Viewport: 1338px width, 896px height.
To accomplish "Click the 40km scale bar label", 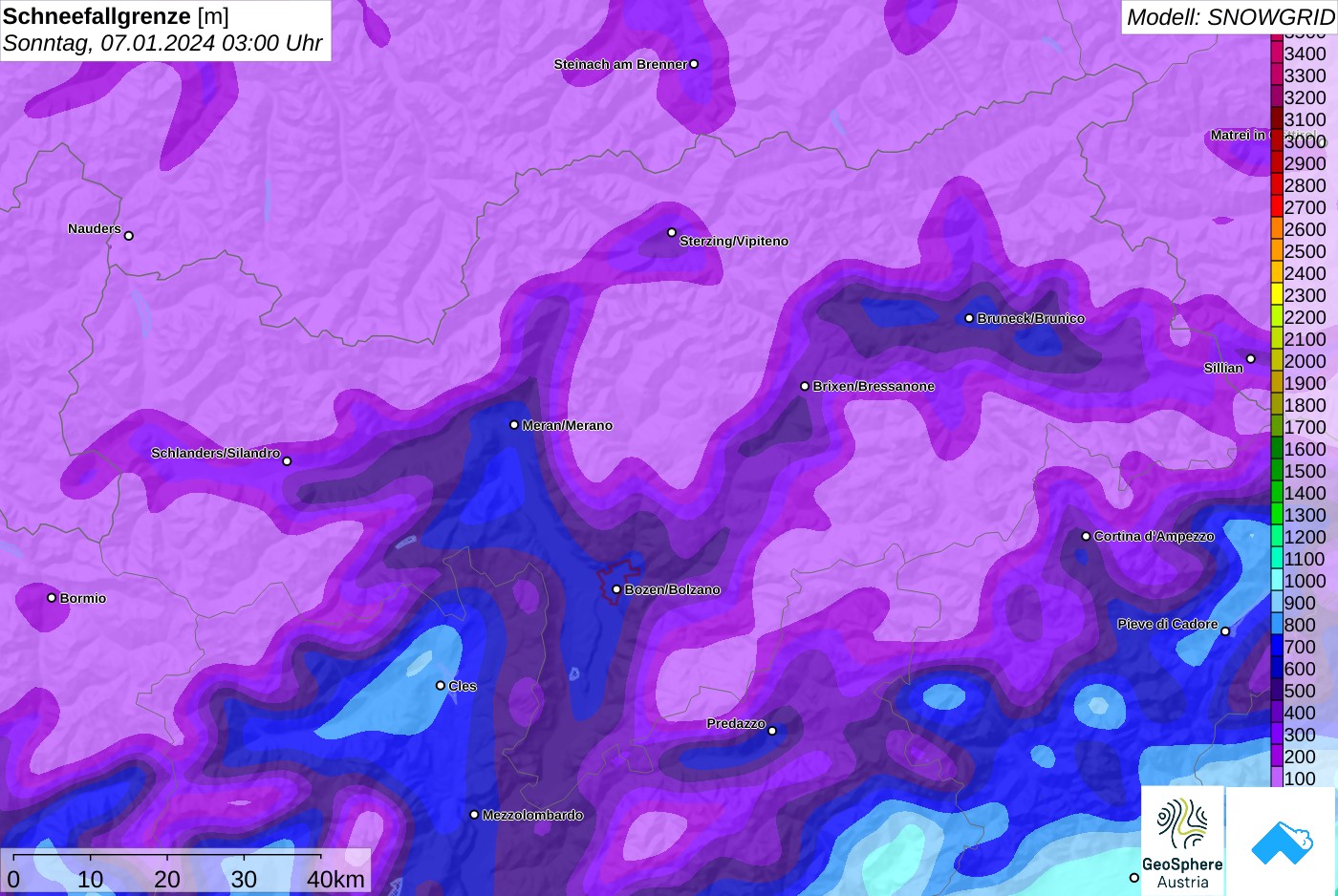I will [x=336, y=879].
